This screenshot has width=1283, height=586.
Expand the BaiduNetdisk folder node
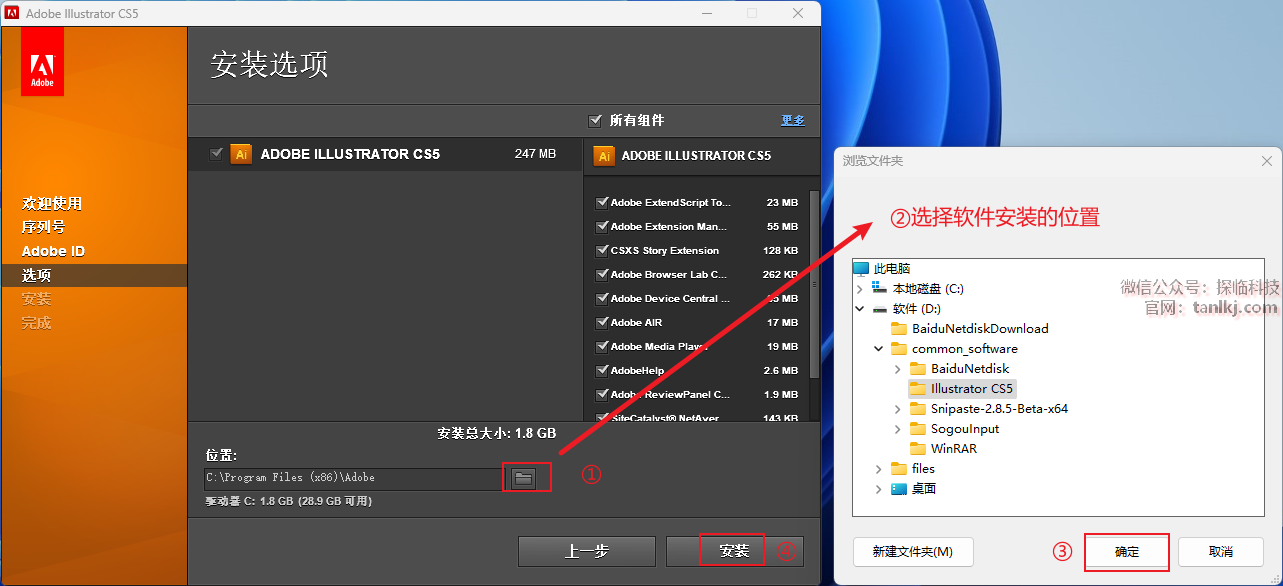[x=898, y=369]
